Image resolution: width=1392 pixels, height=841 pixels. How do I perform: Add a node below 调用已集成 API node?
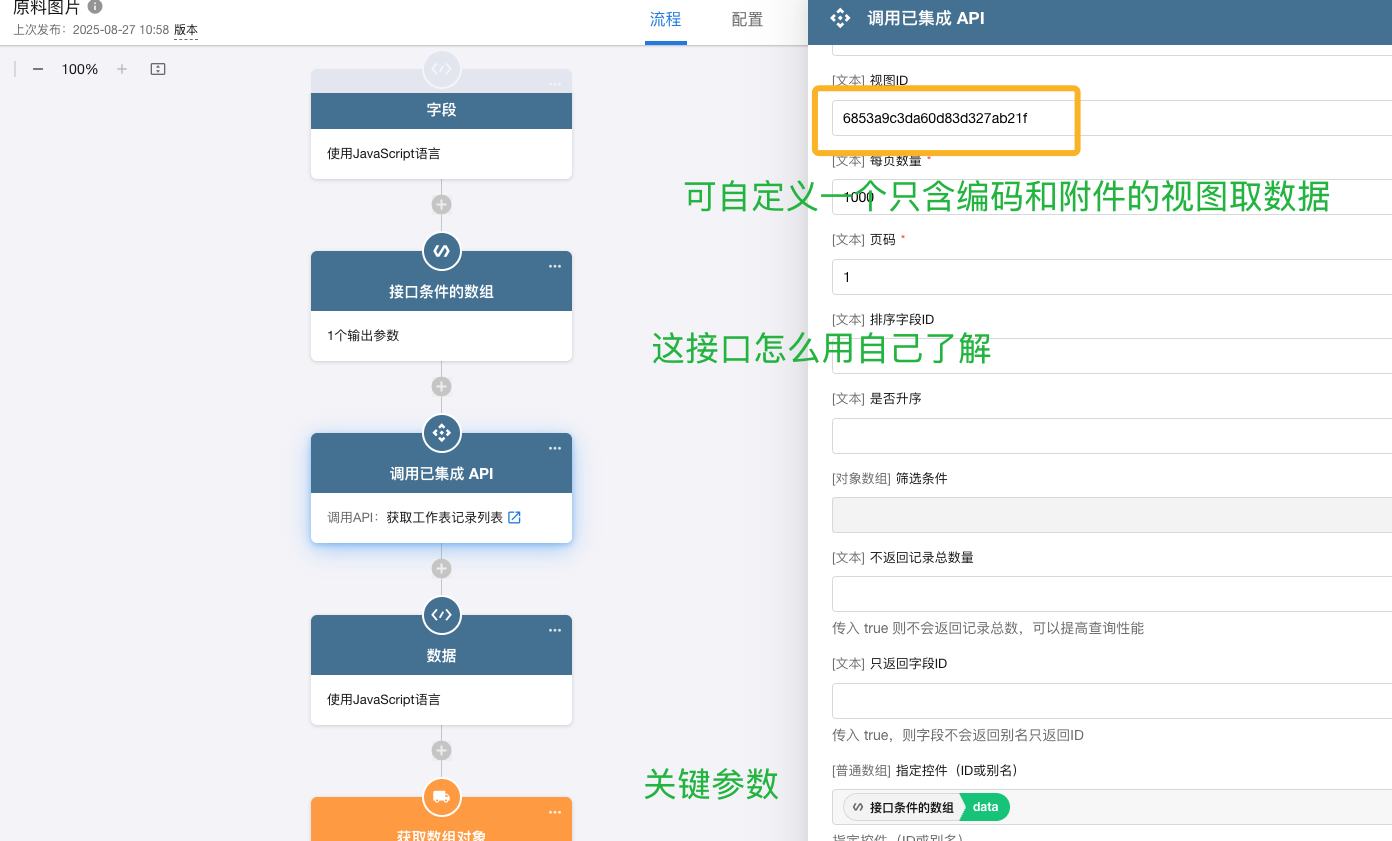coord(441,568)
